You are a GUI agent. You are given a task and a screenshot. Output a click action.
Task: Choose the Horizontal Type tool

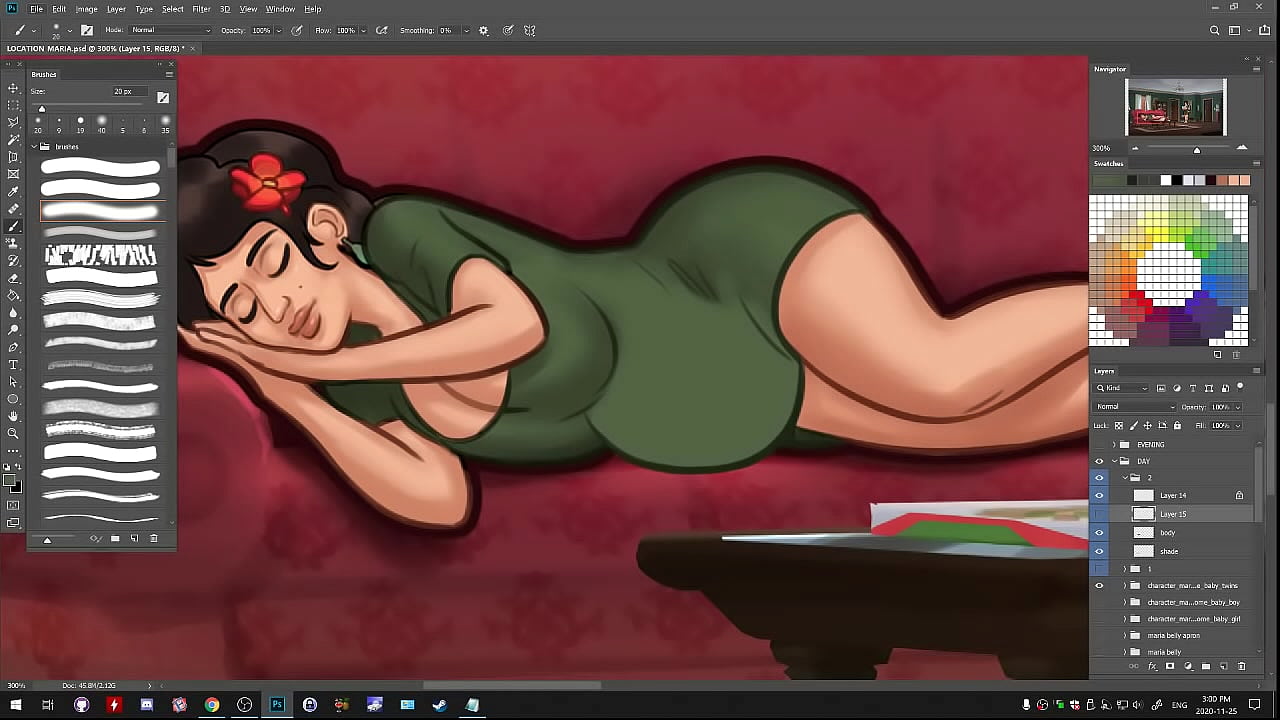[x=13, y=364]
